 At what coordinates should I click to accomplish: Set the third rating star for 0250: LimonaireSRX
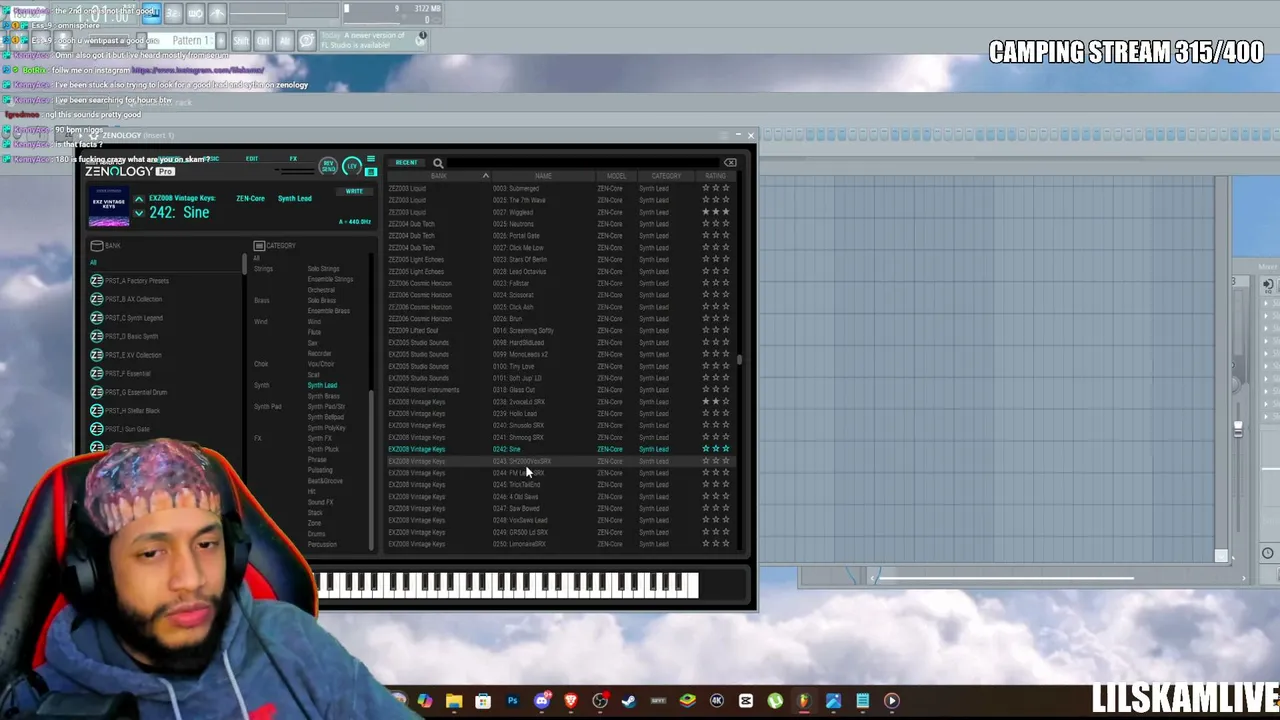point(725,544)
